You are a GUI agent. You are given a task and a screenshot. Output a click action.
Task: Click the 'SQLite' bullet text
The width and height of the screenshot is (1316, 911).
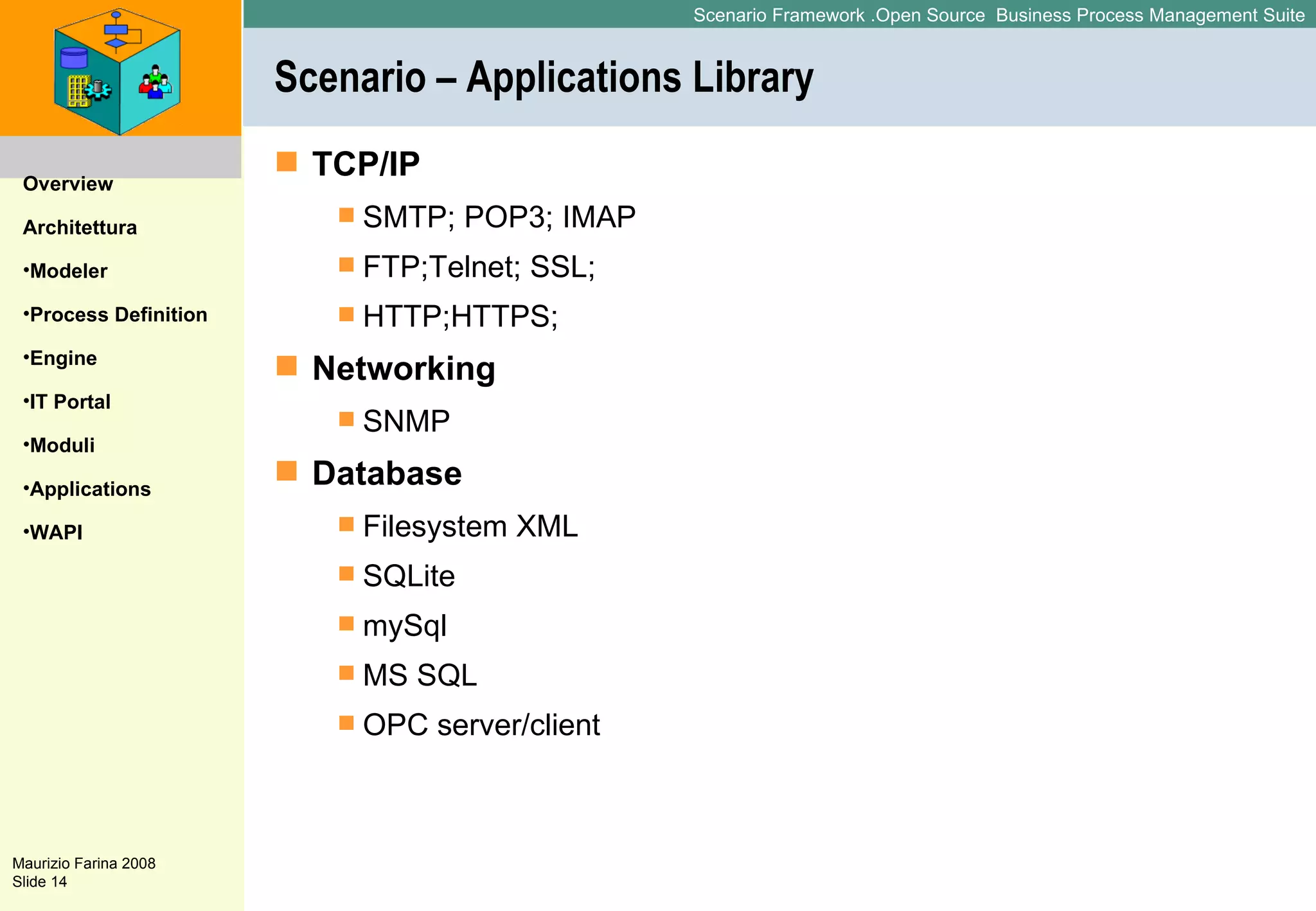coord(409,576)
